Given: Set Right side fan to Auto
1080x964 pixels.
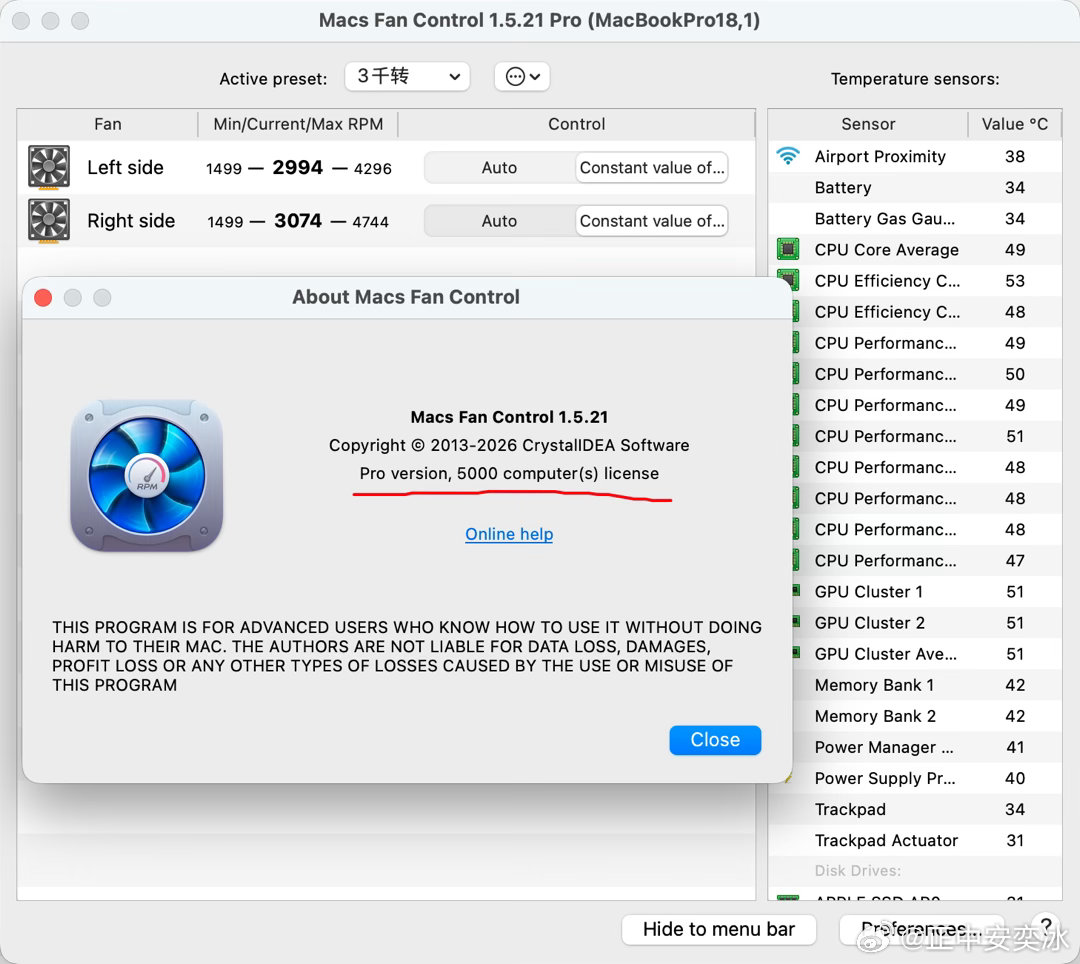Looking at the screenshot, I should pos(499,221).
